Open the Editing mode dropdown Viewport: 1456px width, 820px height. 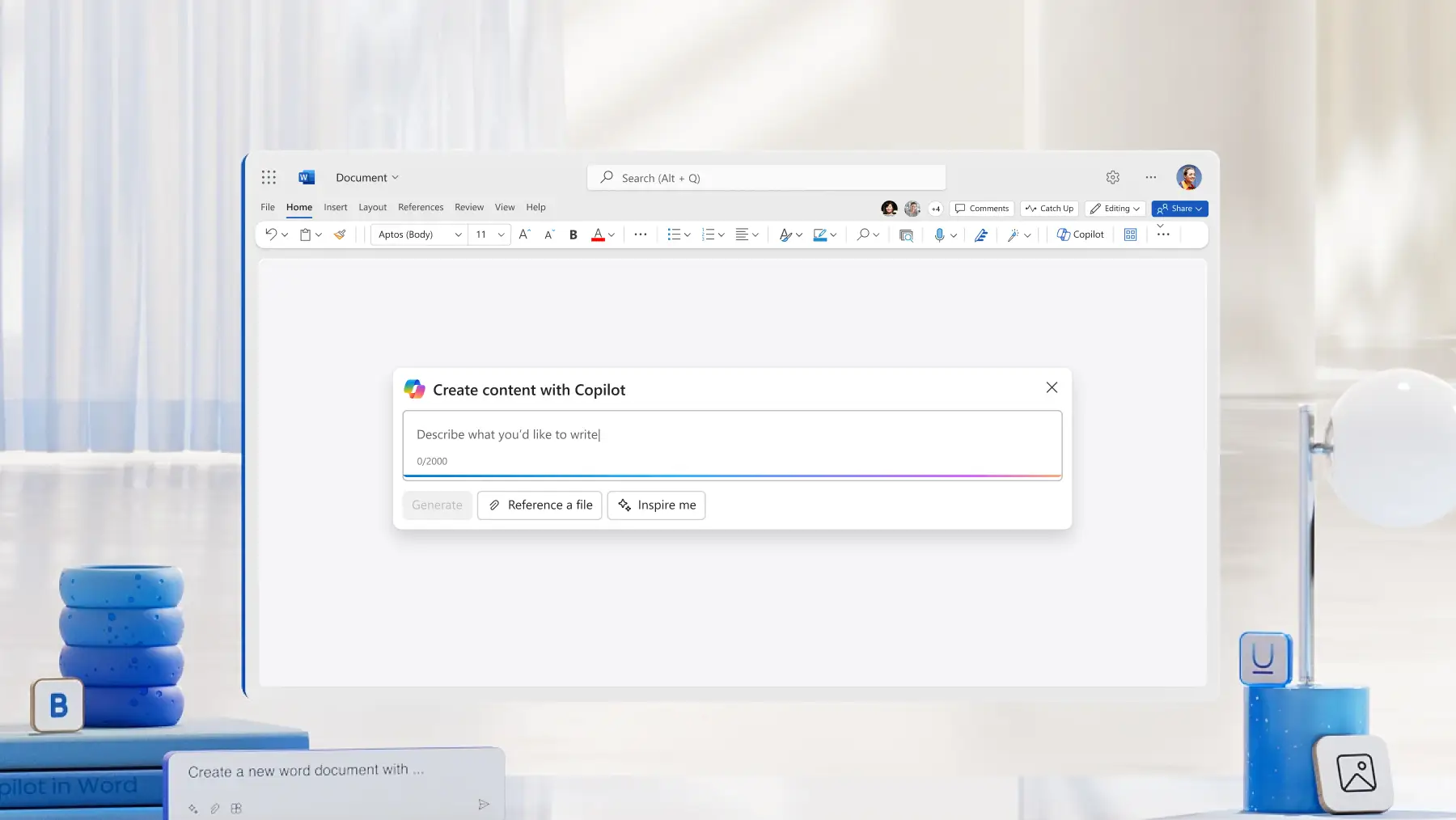[1115, 209]
